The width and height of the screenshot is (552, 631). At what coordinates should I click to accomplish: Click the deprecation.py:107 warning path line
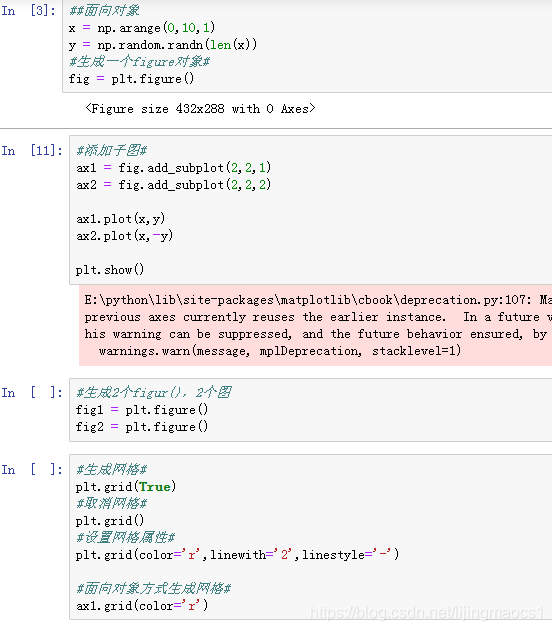[318, 300]
